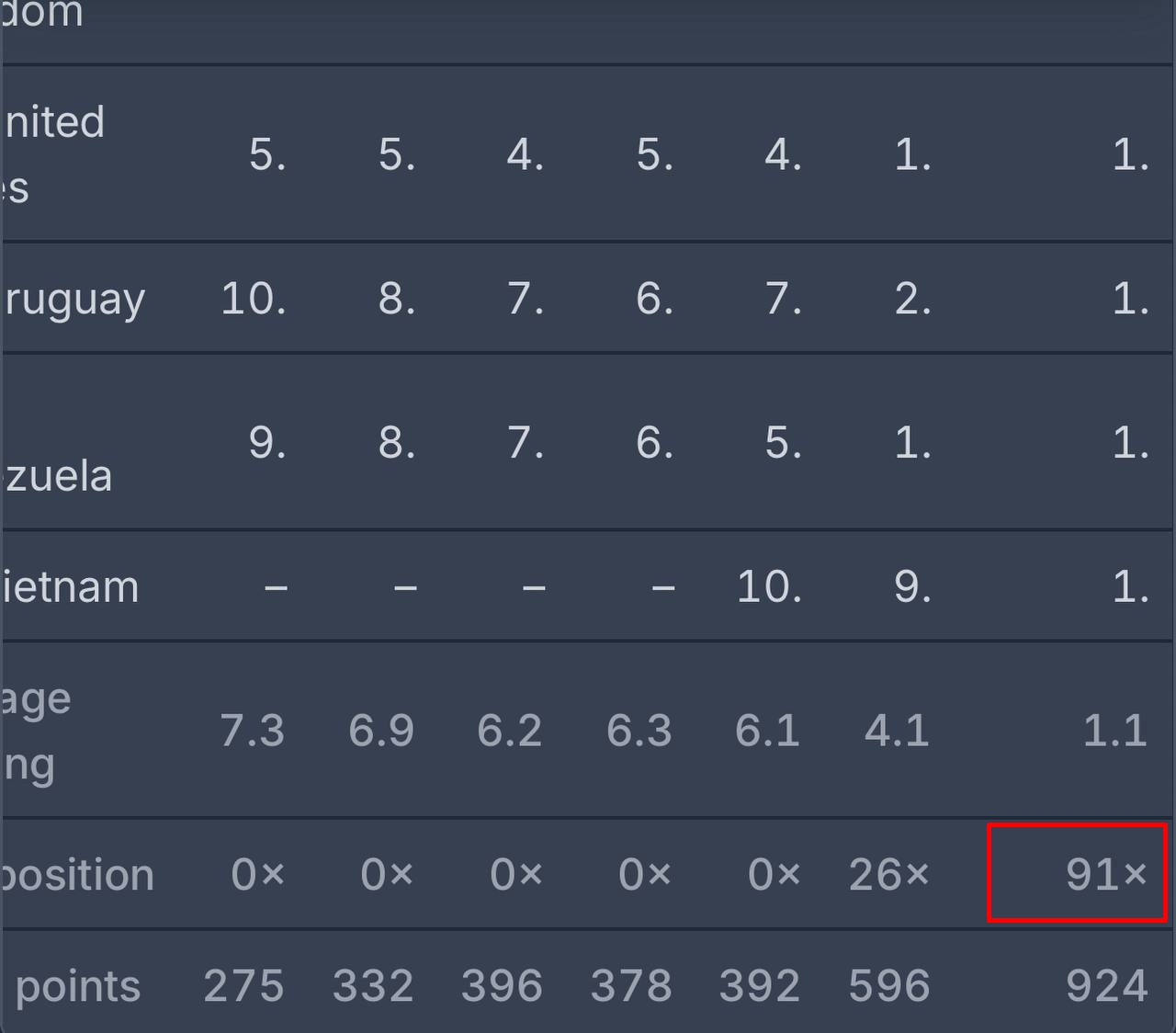
Task: Select the 392 points cell
Action: (760, 986)
